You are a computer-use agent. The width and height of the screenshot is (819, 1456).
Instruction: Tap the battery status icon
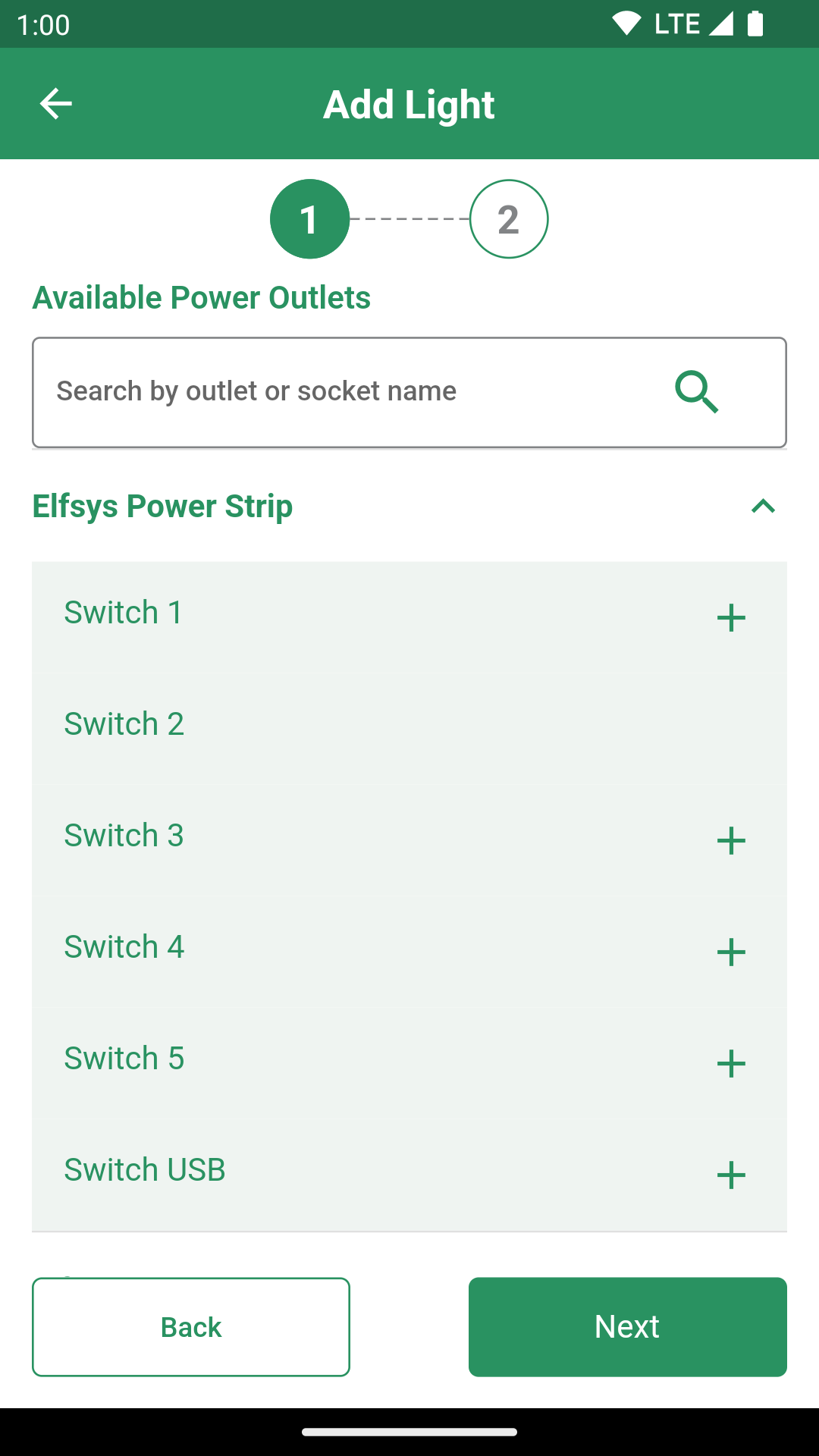click(x=755, y=24)
